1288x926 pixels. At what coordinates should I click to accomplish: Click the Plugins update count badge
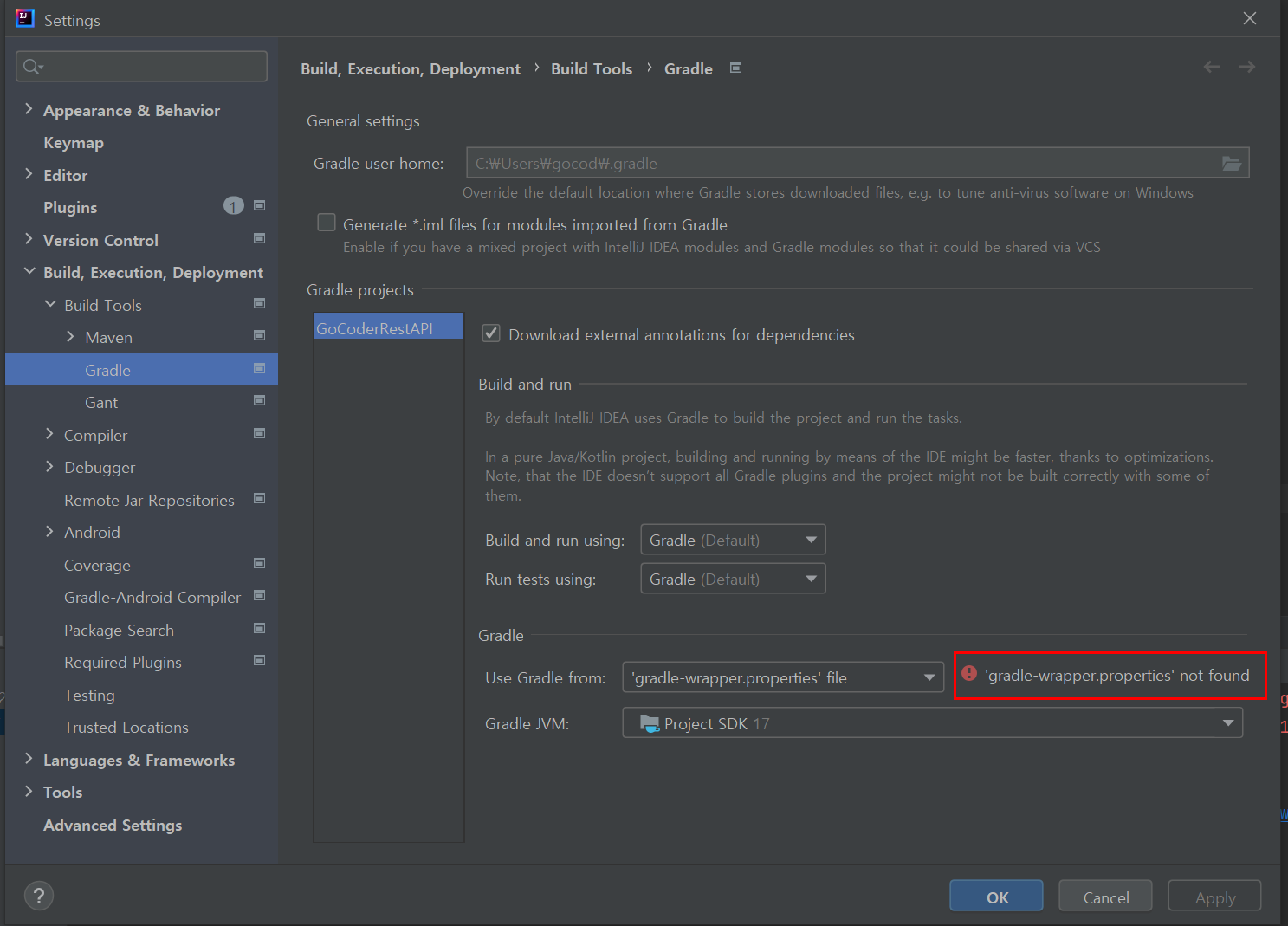click(234, 206)
